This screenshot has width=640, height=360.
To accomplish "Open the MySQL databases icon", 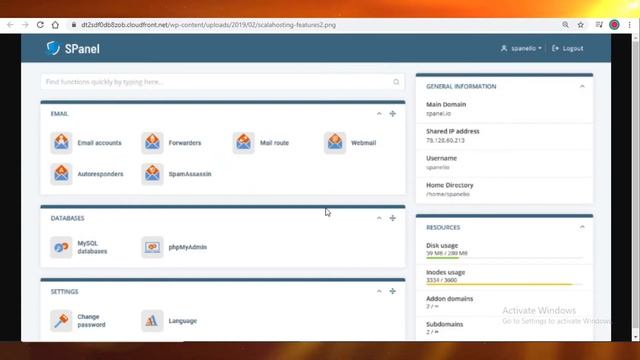I will tap(61, 247).
